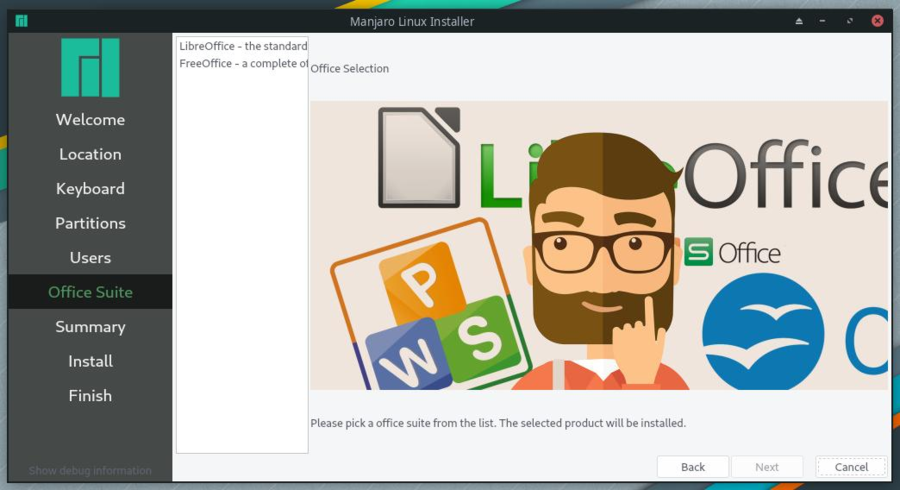
Task: Go to the Location step
Action: coord(90,154)
